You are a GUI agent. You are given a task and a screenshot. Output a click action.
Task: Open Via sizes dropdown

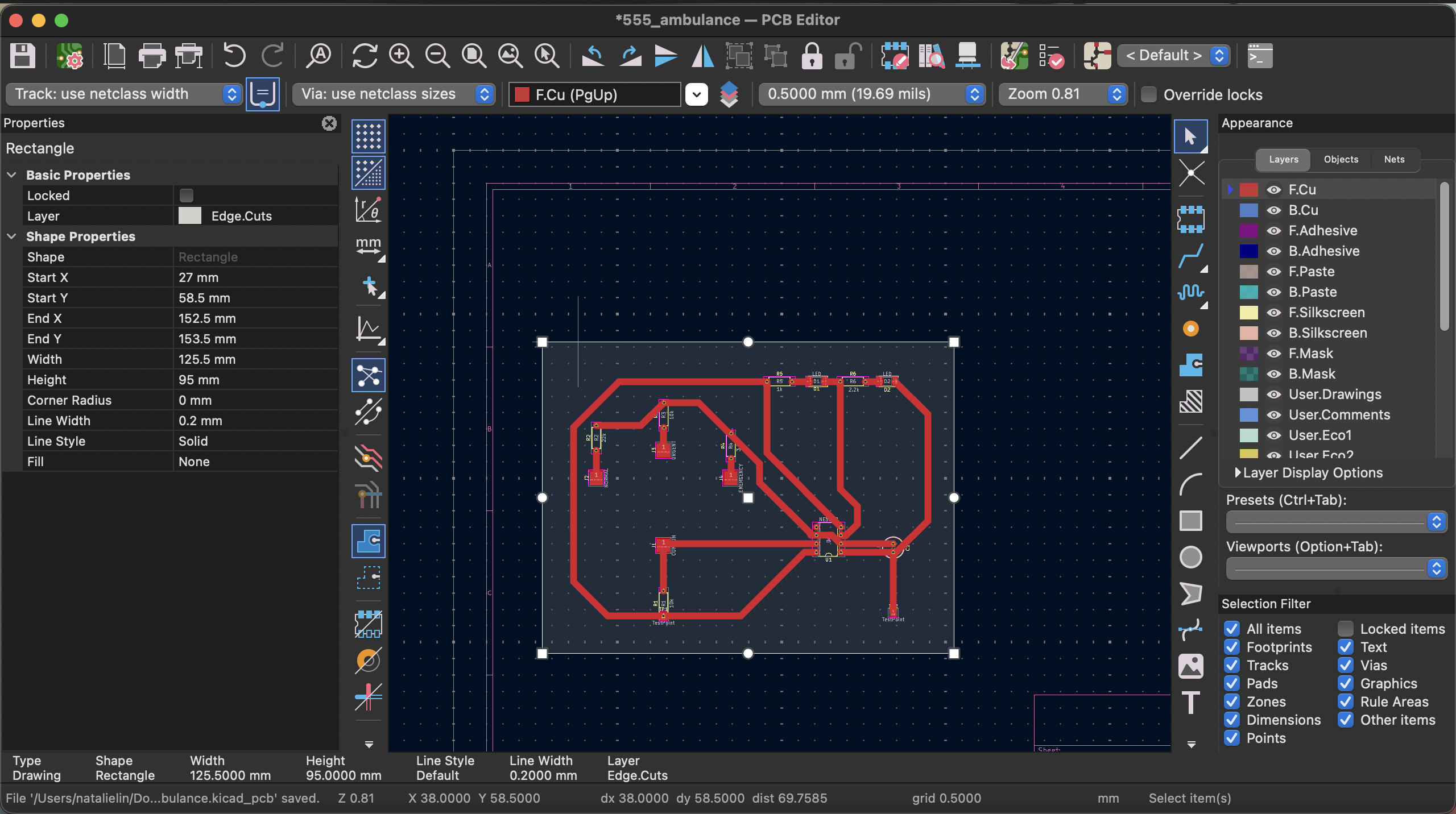point(394,94)
